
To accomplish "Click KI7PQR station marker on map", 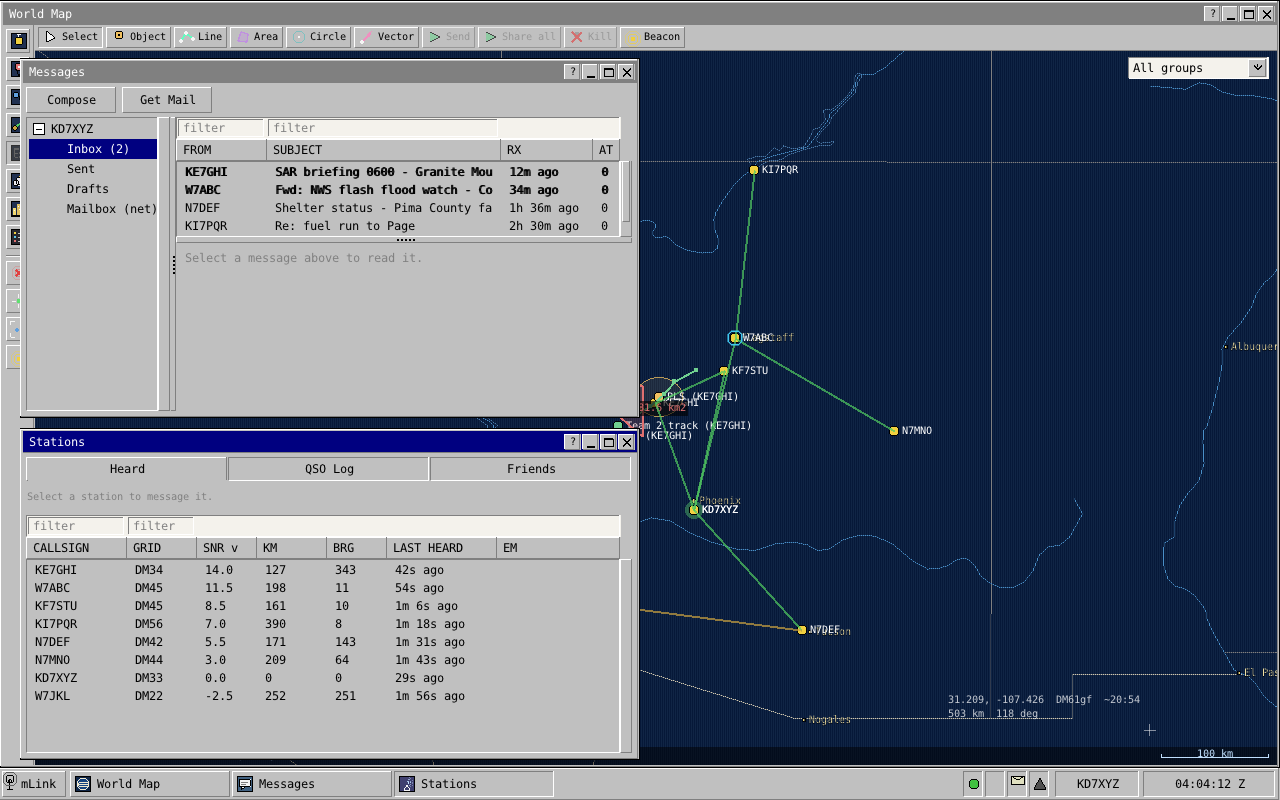I will pyautogui.click(x=754, y=170).
